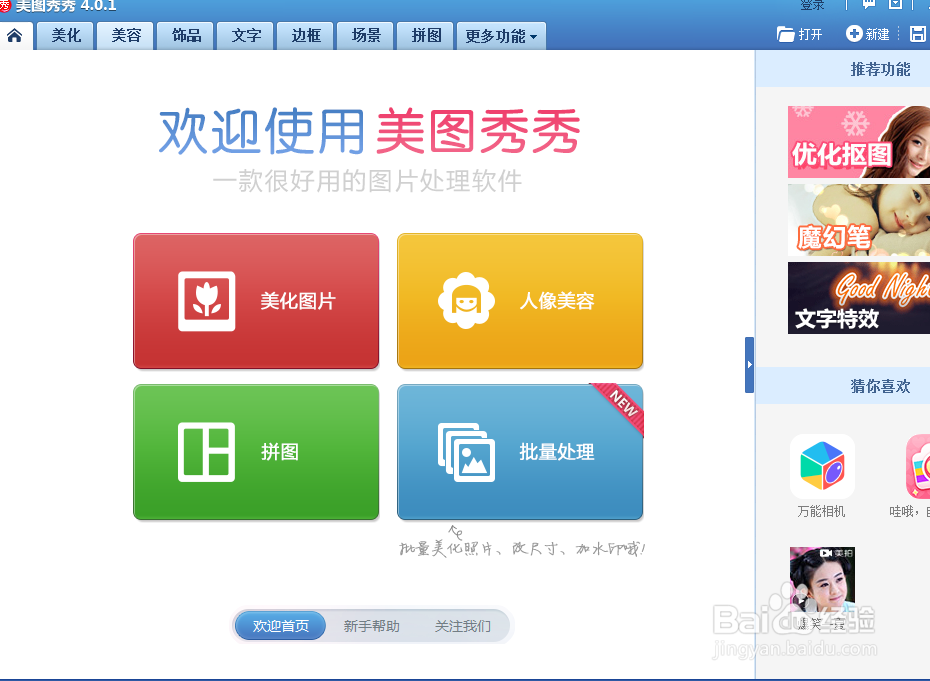
Task: Collapse the right sidebar arrow handle
Action: (x=750, y=365)
